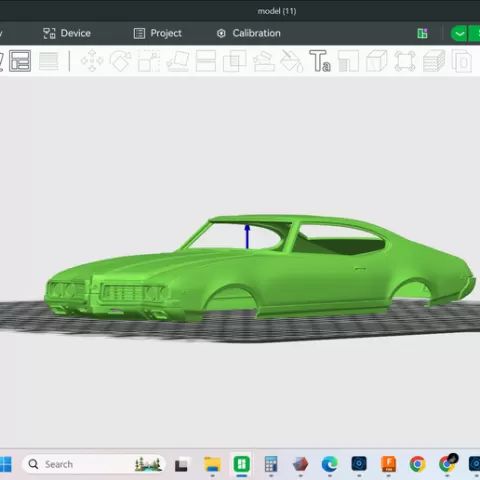Screen dimensions: 480x480
Task: Select the Support Painting tool
Action: [264, 61]
